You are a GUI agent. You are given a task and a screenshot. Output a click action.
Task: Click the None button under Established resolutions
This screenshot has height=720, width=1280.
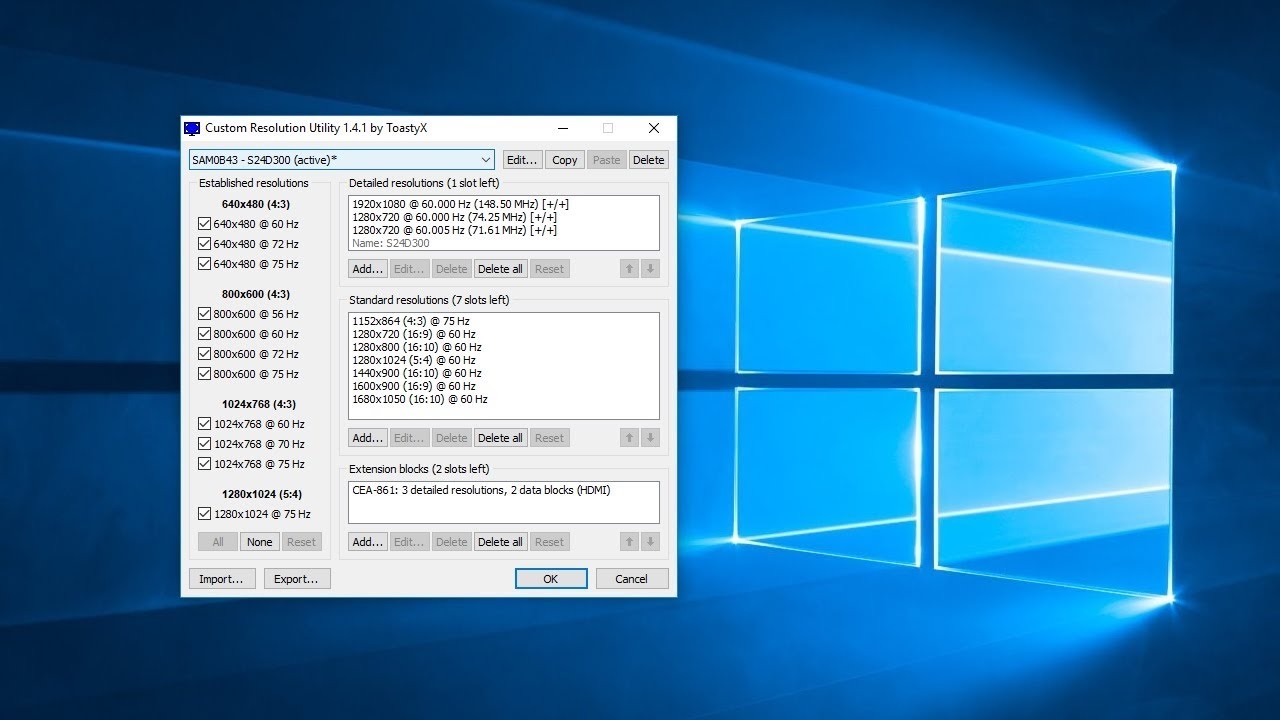[x=259, y=542]
